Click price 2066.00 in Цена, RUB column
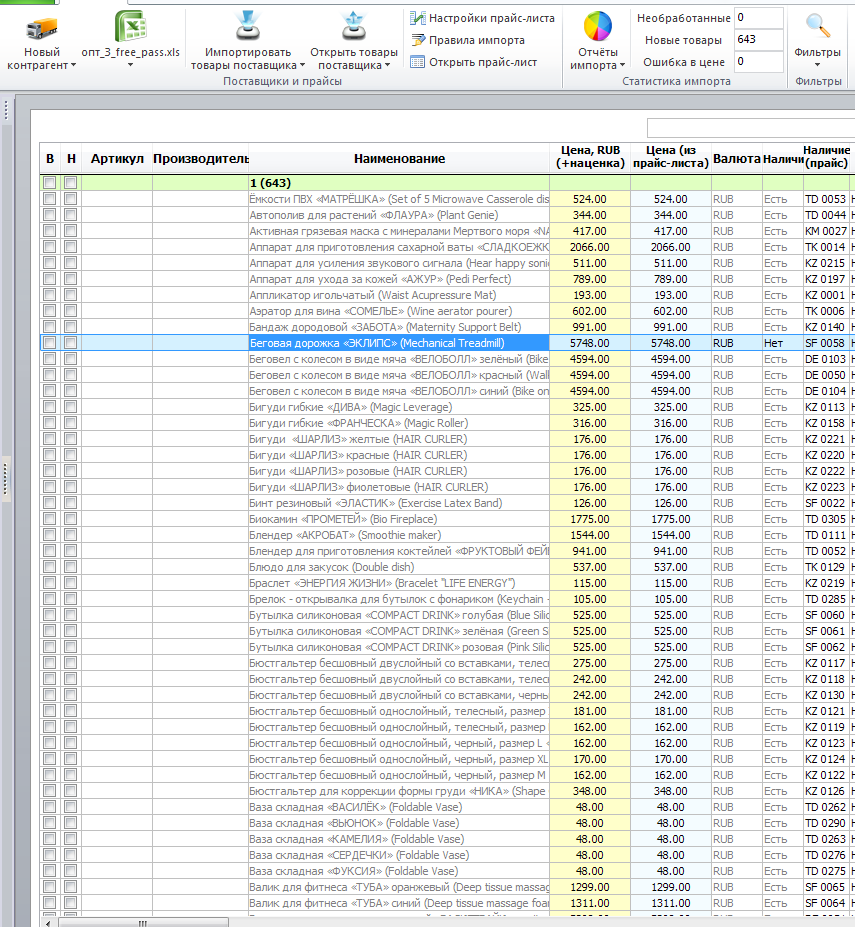Image resolution: width=855 pixels, height=927 pixels. [x=590, y=247]
